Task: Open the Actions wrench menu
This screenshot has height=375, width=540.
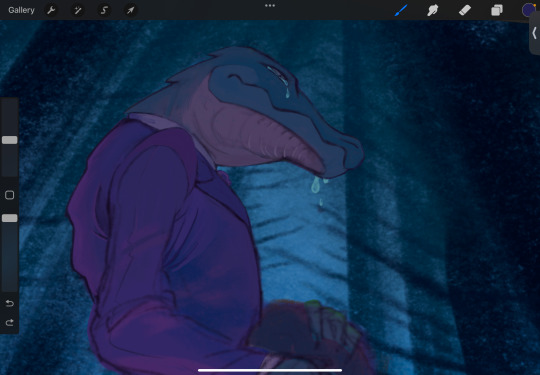Action: pos(51,10)
